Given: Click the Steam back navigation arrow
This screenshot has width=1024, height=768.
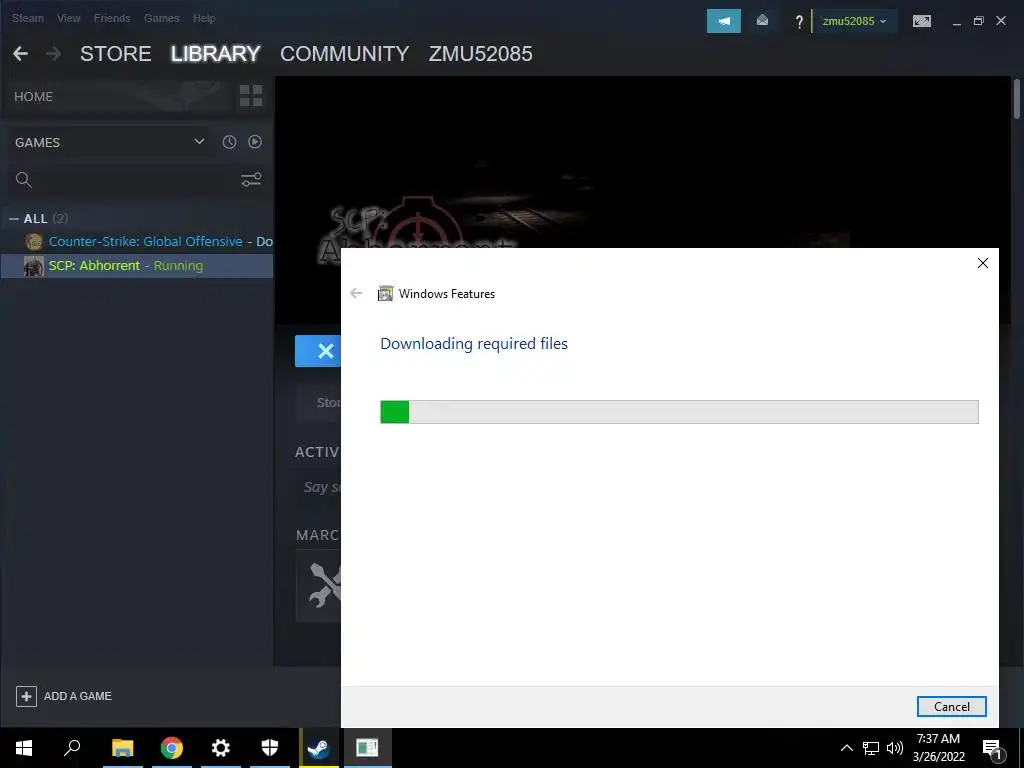Looking at the screenshot, I should pyautogui.click(x=20, y=54).
